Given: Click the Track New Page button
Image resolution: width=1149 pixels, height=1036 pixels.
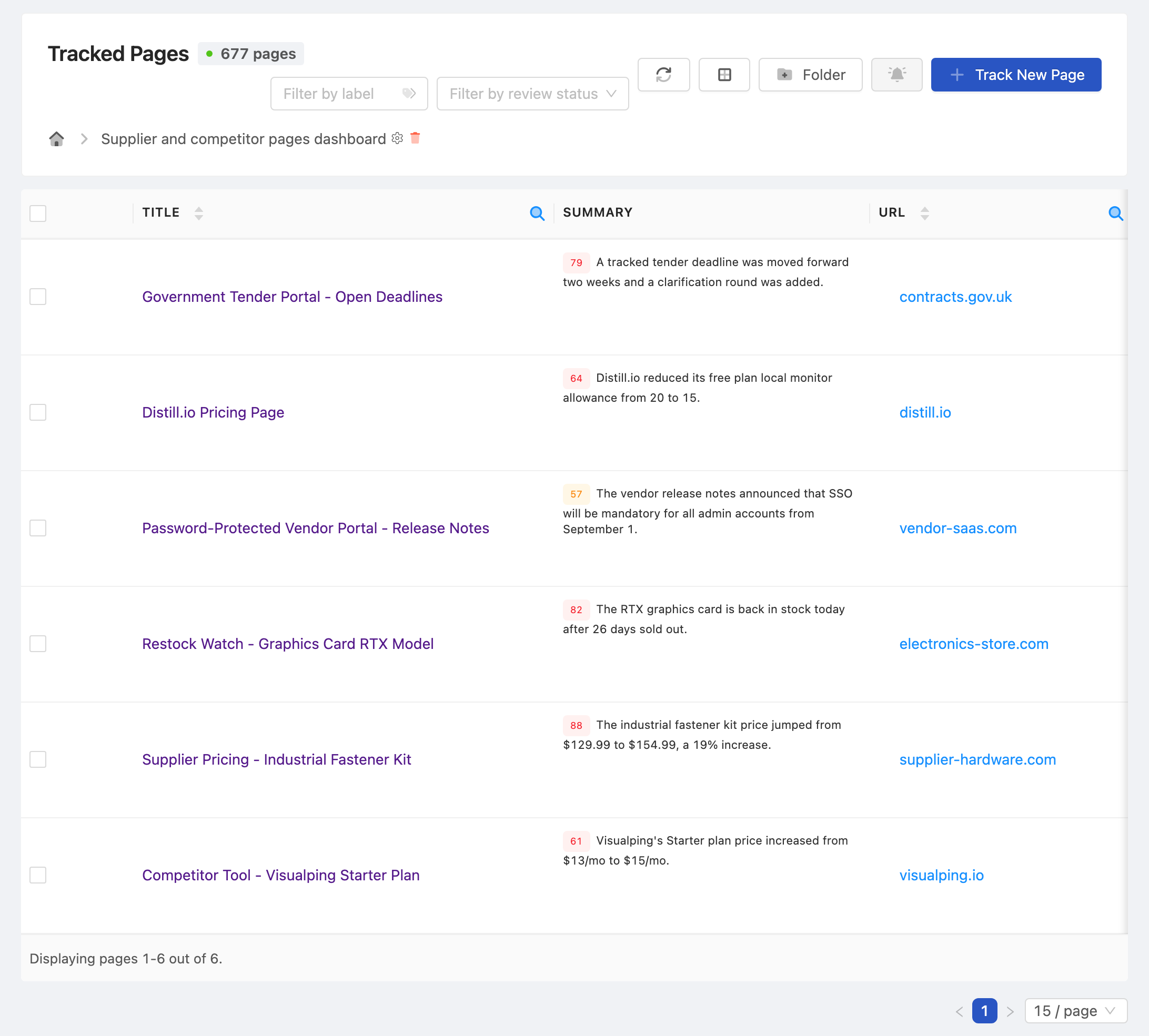Looking at the screenshot, I should click(x=1016, y=75).
